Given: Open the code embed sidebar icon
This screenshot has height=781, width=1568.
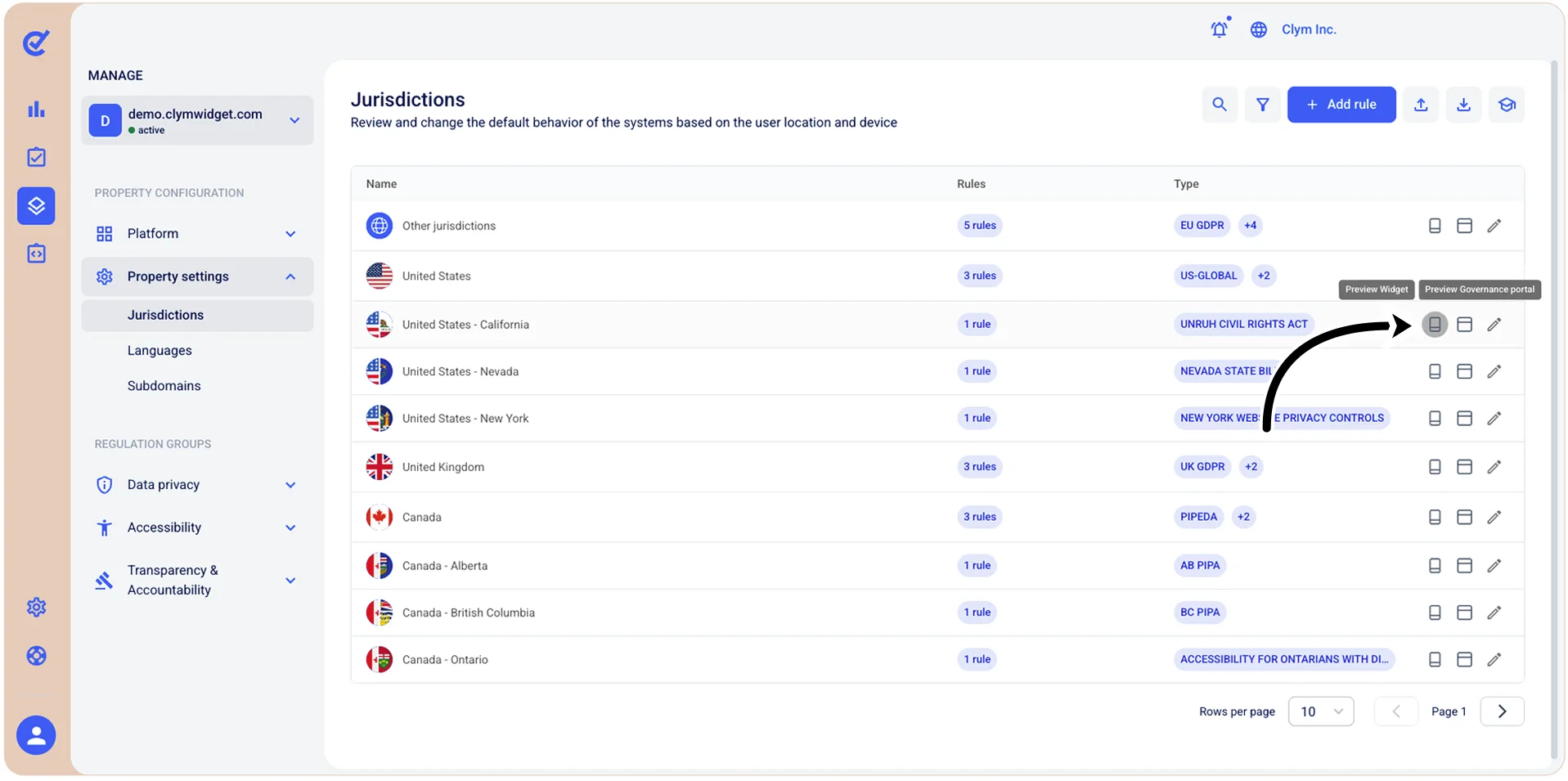Looking at the screenshot, I should (x=36, y=254).
